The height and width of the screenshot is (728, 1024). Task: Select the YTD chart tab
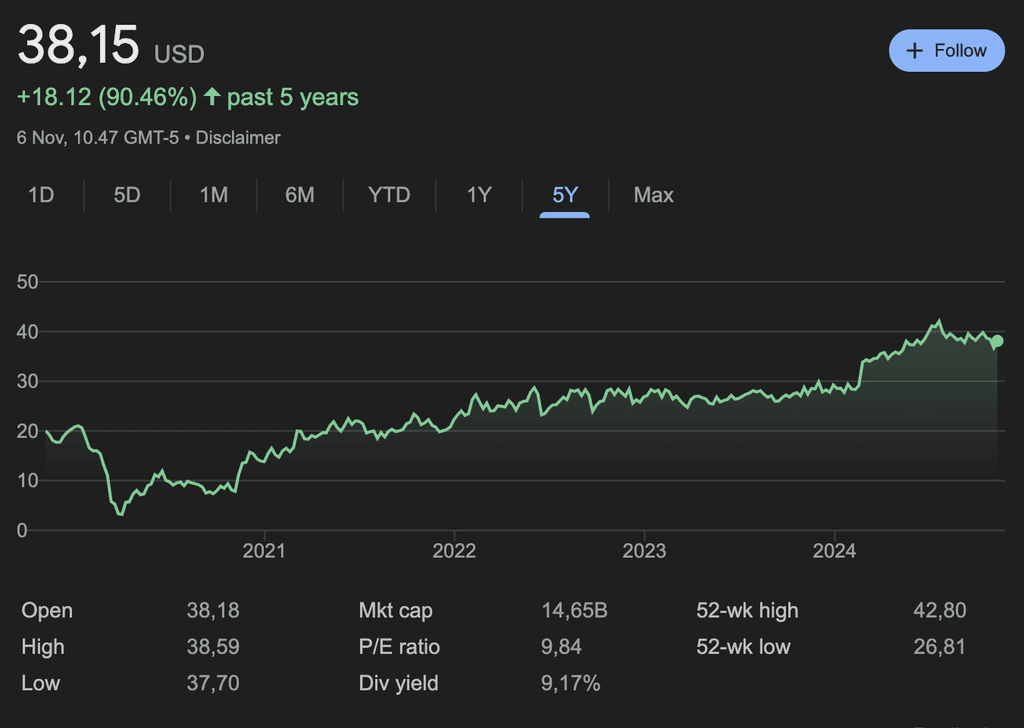click(389, 195)
